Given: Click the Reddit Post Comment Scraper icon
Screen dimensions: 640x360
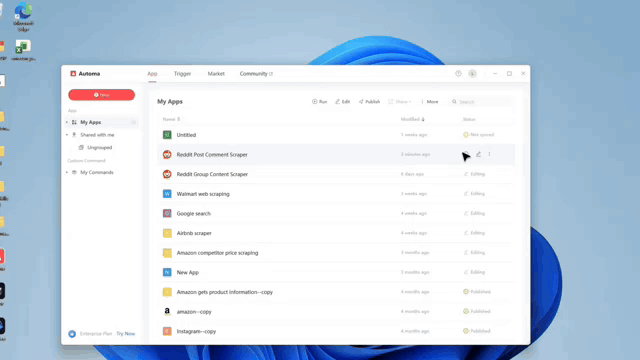Looking at the screenshot, I should [x=167, y=154].
